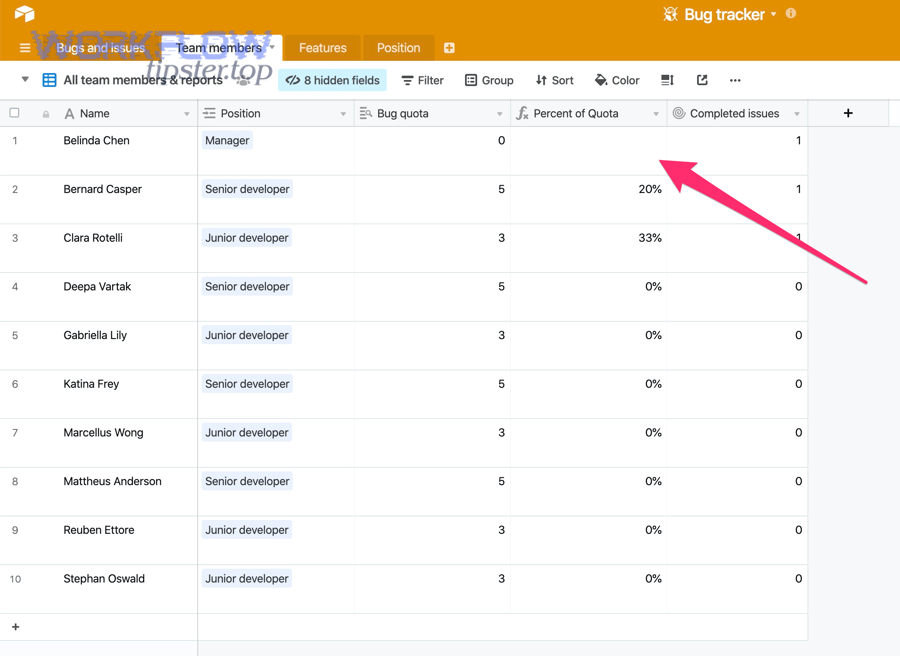
Task: Add a new field with the plus header button
Action: [847, 113]
